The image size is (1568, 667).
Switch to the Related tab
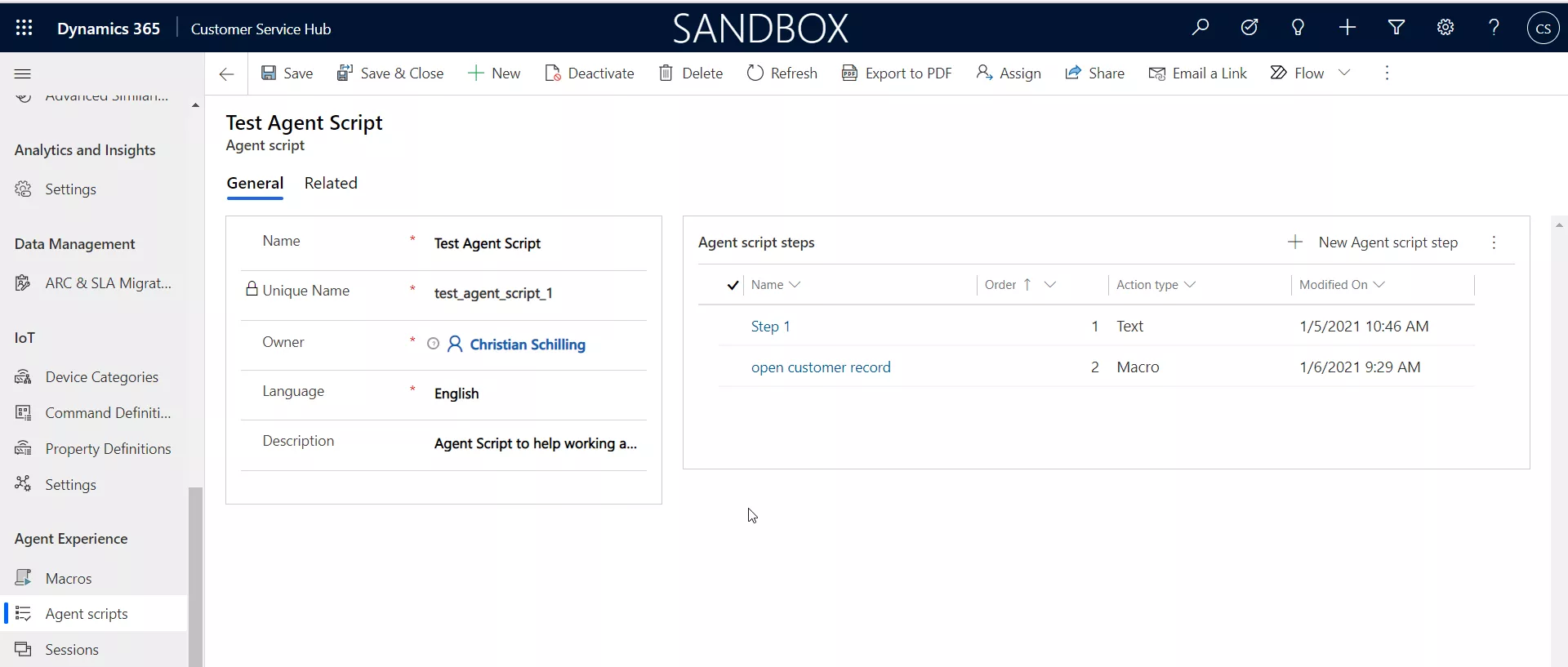[x=331, y=184]
